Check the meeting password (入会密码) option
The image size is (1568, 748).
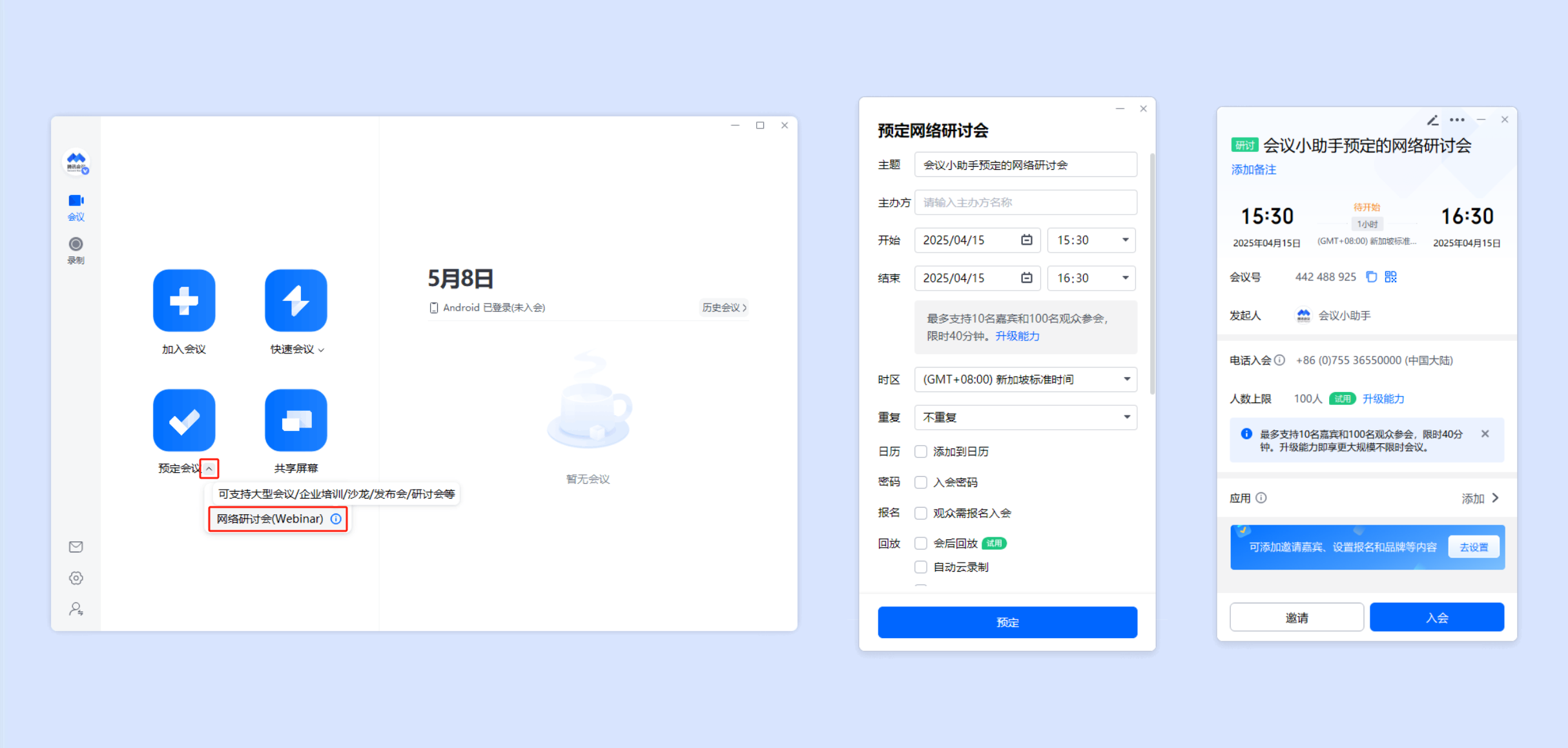coord(921,483)
